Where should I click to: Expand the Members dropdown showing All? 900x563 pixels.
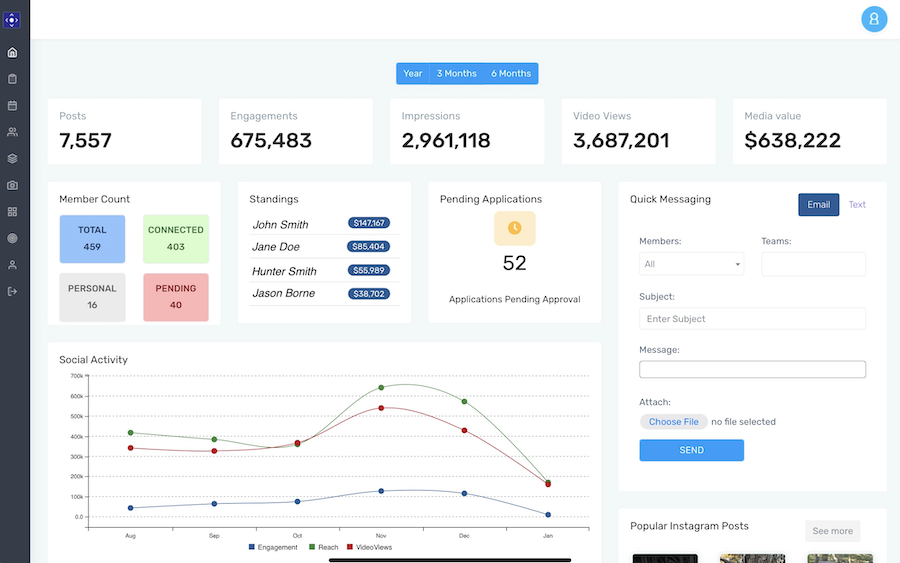(691, 264)
